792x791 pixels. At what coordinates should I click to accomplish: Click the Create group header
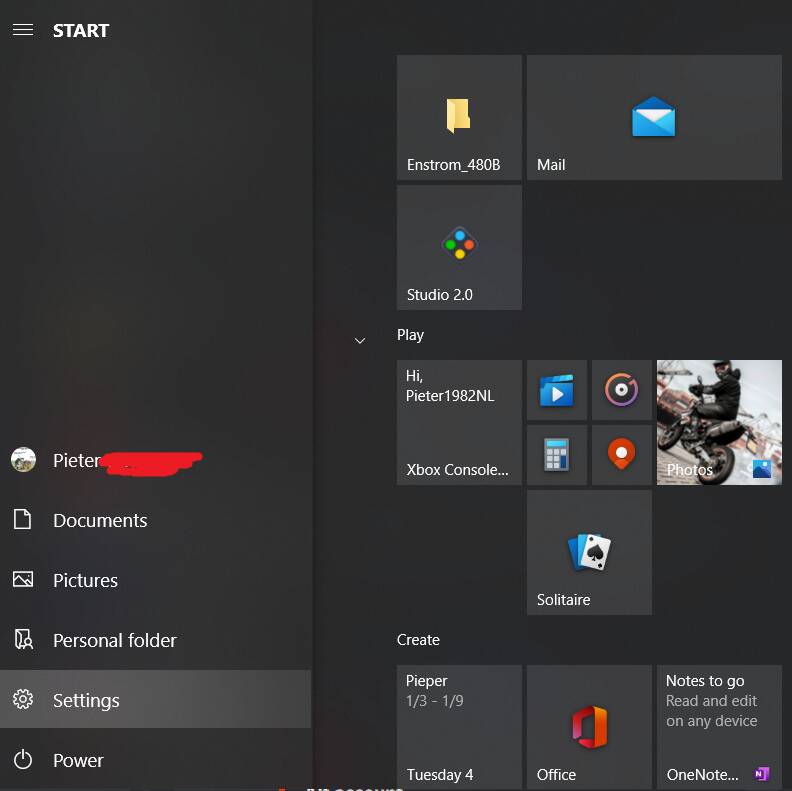coord(418,640)
